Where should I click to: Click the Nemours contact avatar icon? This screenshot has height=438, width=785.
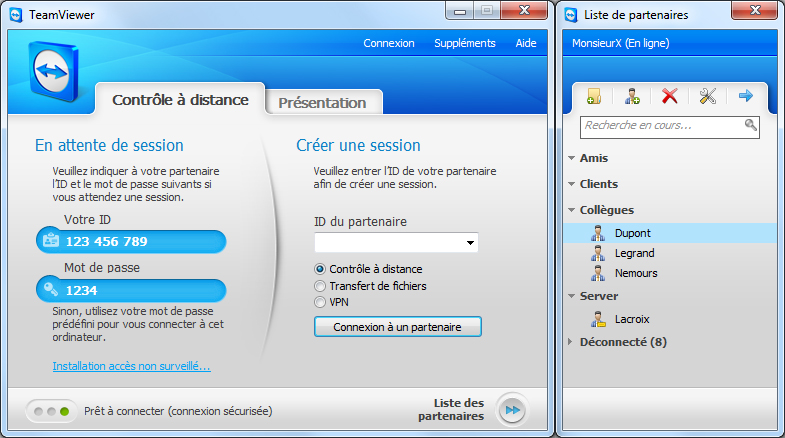(x=598, y=273)
